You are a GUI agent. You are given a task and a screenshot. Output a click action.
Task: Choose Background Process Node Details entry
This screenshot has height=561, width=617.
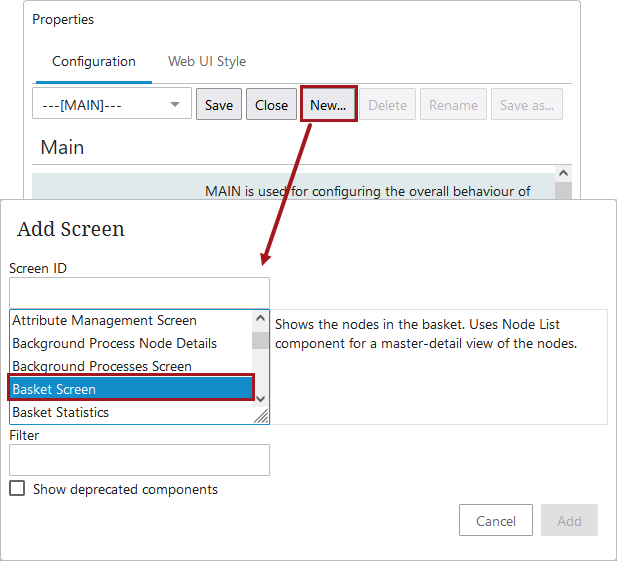[115, 344]
